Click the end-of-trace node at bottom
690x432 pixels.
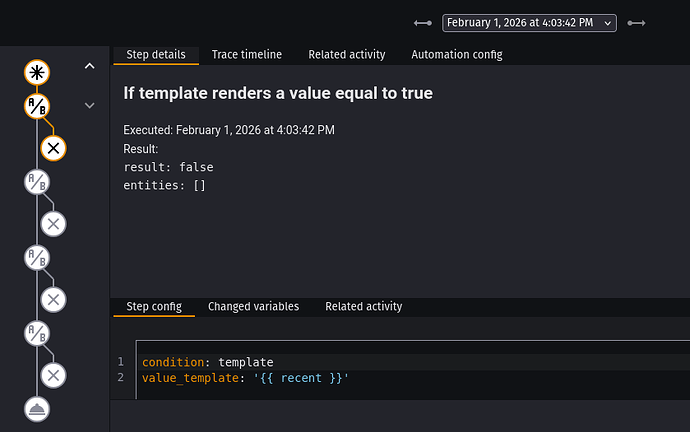[38, 408]
